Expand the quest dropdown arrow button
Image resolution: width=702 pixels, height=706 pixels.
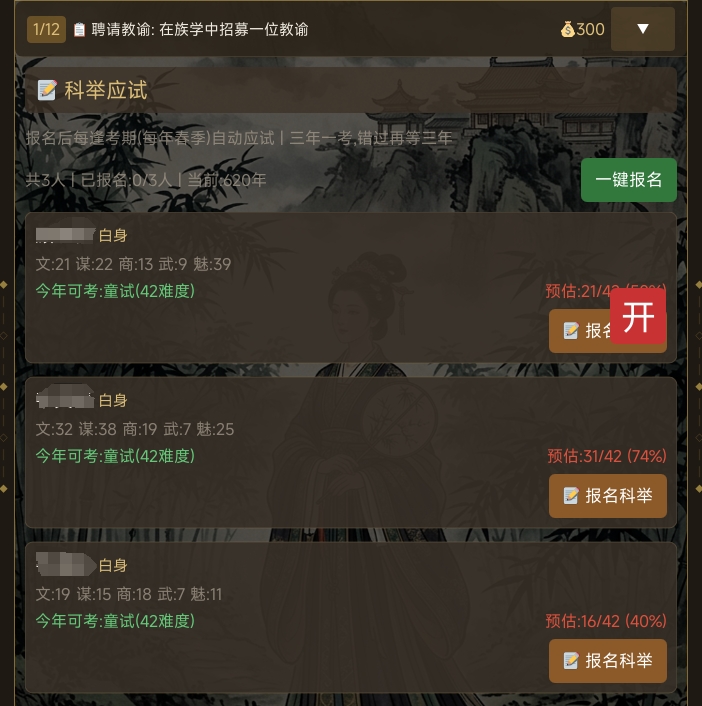pyautogui.click(x=643, y=29)
